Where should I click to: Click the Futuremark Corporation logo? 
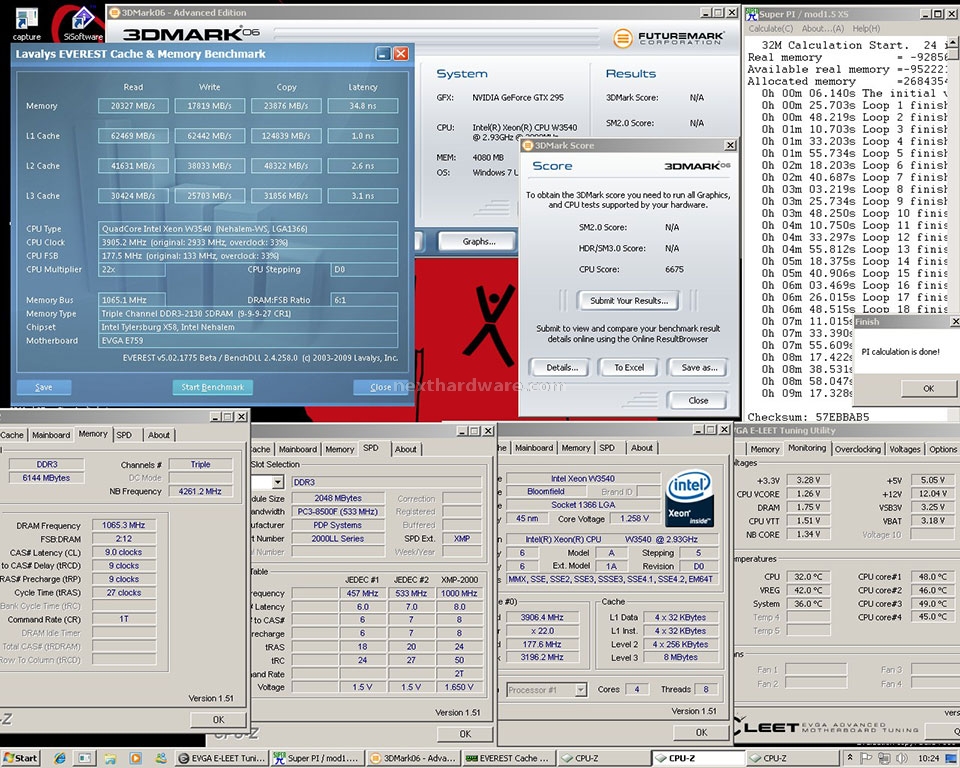669,38
